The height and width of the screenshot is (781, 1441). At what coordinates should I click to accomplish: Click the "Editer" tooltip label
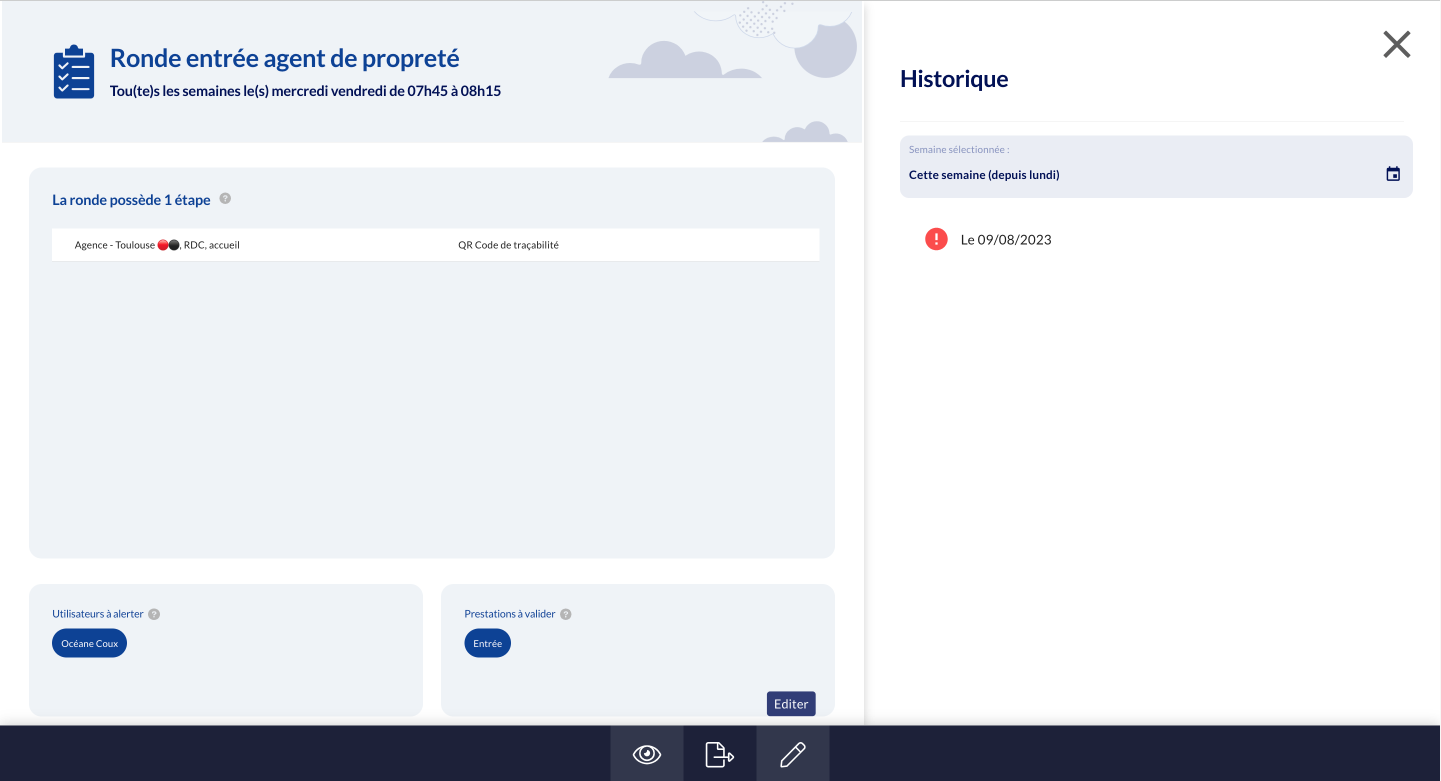tap(791, 704)
